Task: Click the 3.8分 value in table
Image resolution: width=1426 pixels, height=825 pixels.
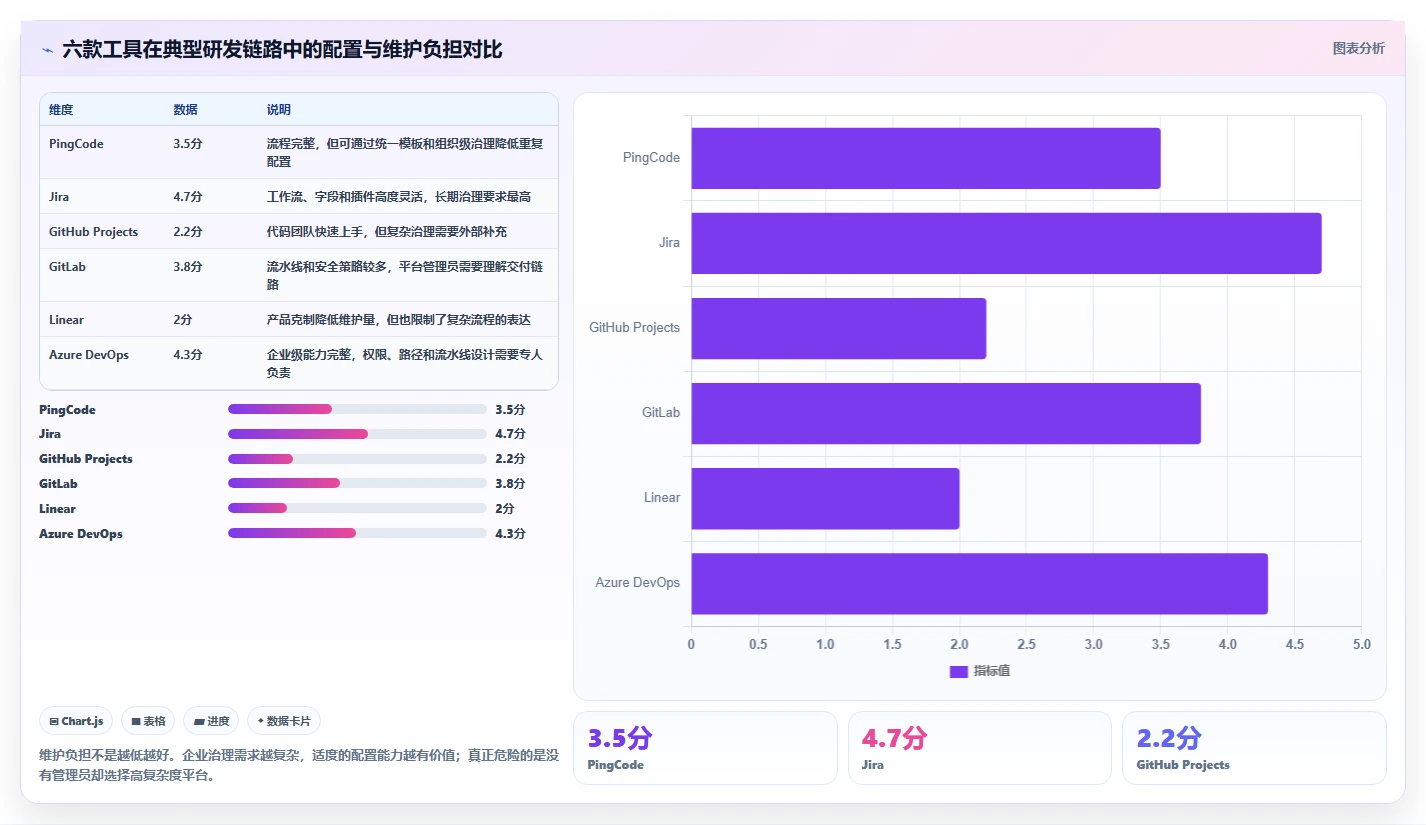Action: 188,267
